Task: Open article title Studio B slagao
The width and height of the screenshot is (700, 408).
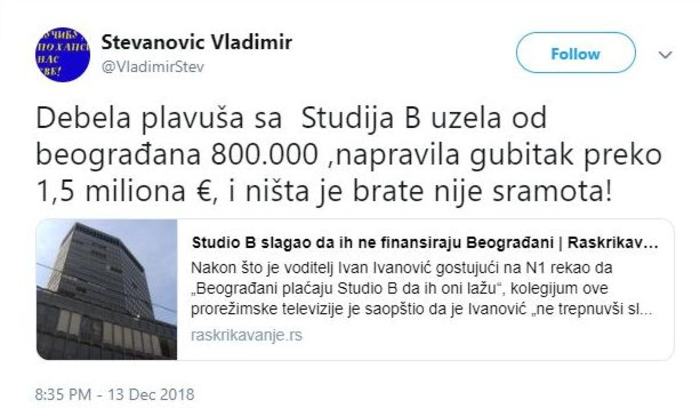Action: 425,243
